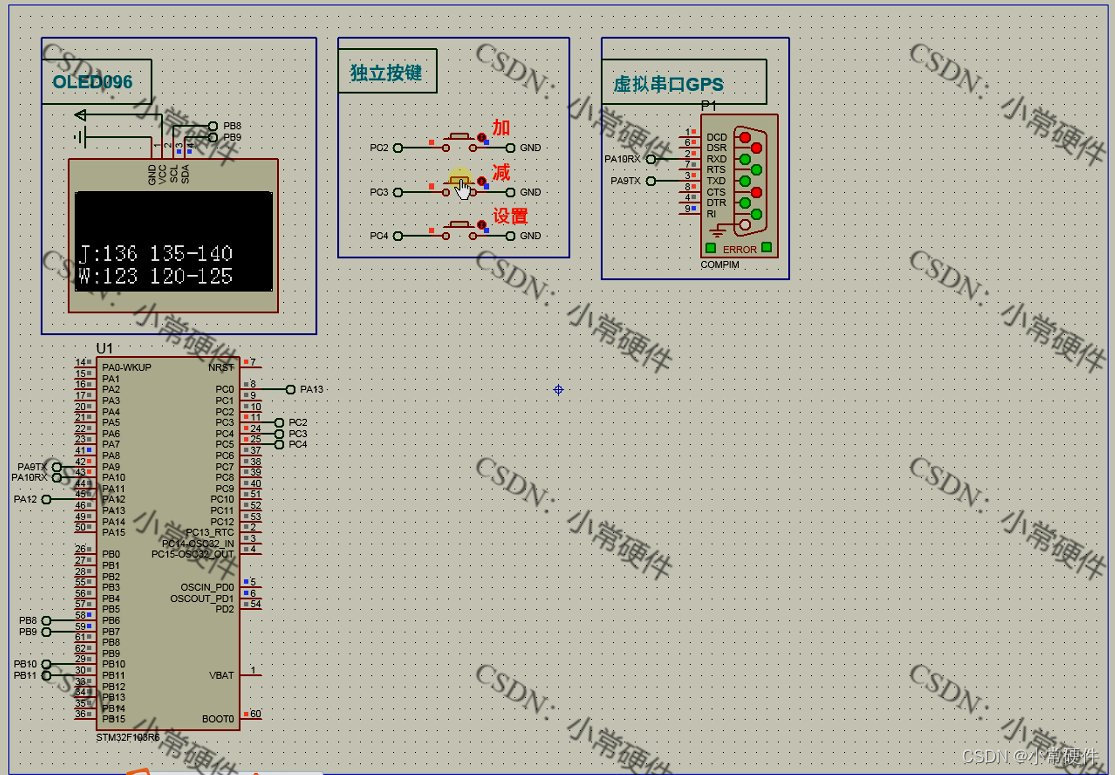Click the PC2 terminal in the button section

(398, 148)
